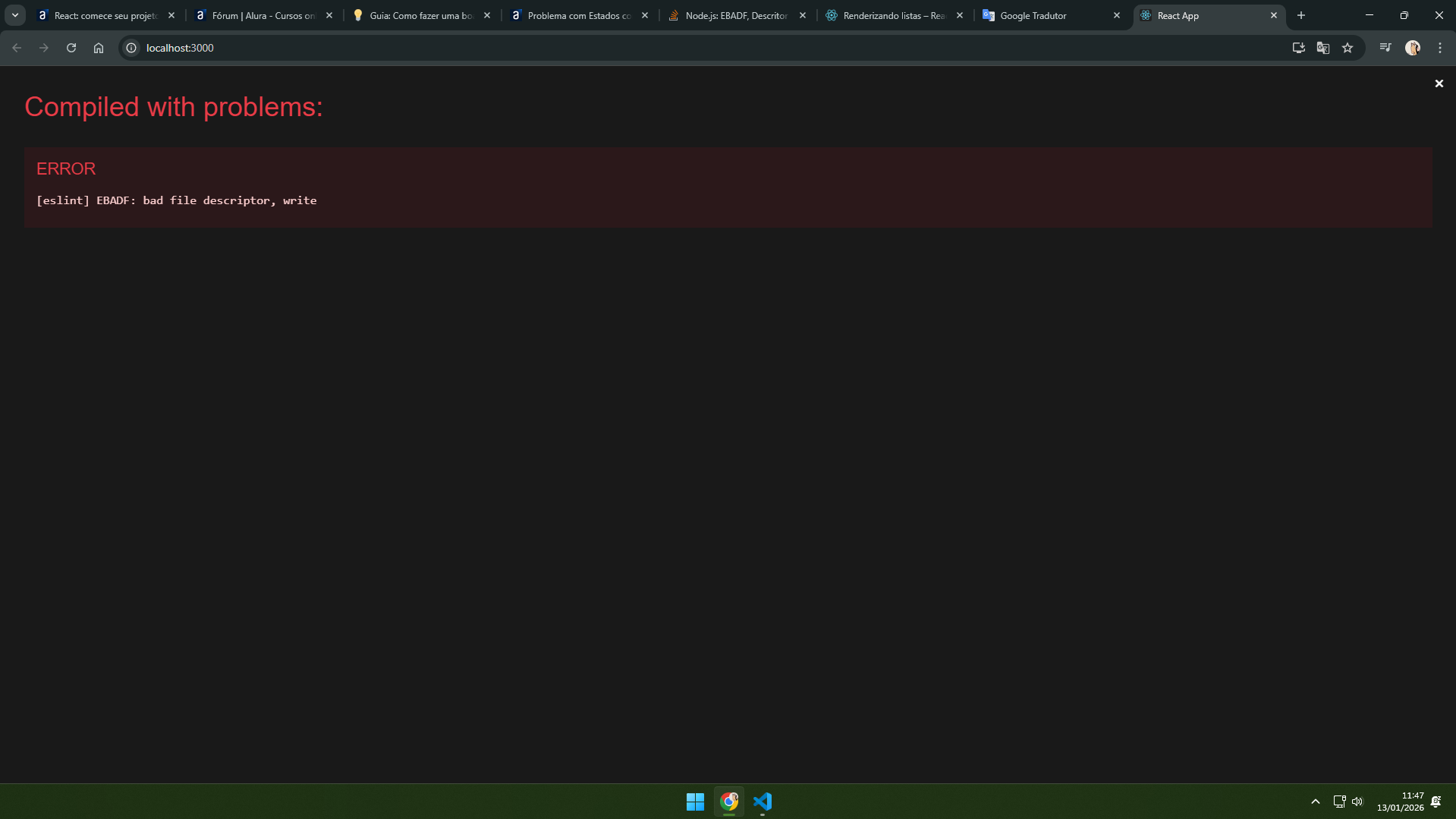Translate this page with Google Translate icon

point(1323,48)
